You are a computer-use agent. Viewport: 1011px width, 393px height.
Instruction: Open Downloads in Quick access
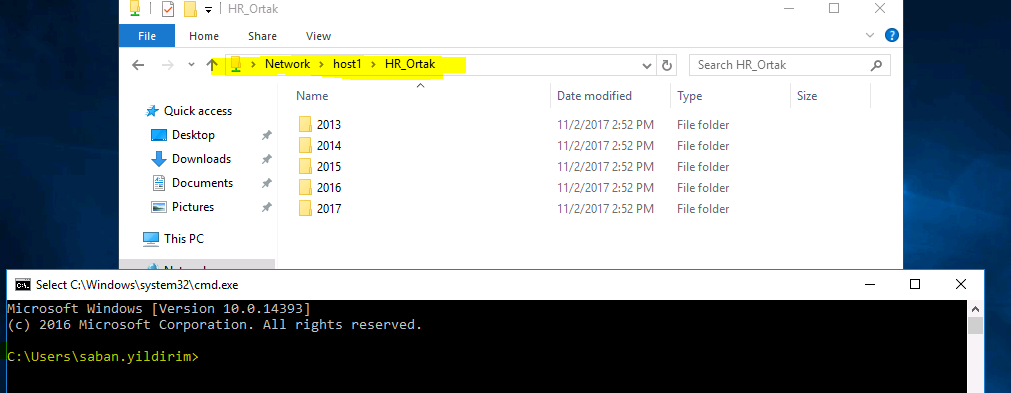click(201, 158)
